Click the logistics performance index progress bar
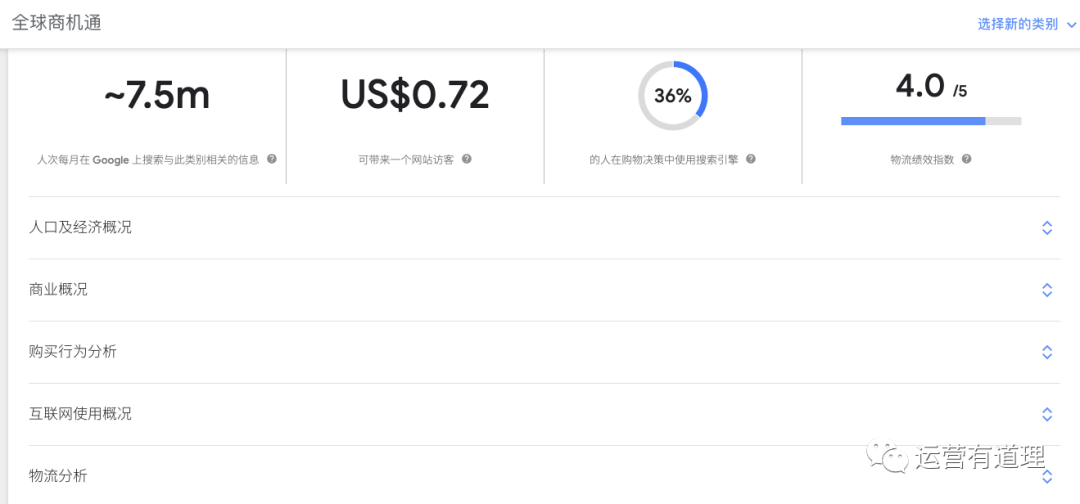This screenshot has height=504, width=1080. click(x=931, y=121)
